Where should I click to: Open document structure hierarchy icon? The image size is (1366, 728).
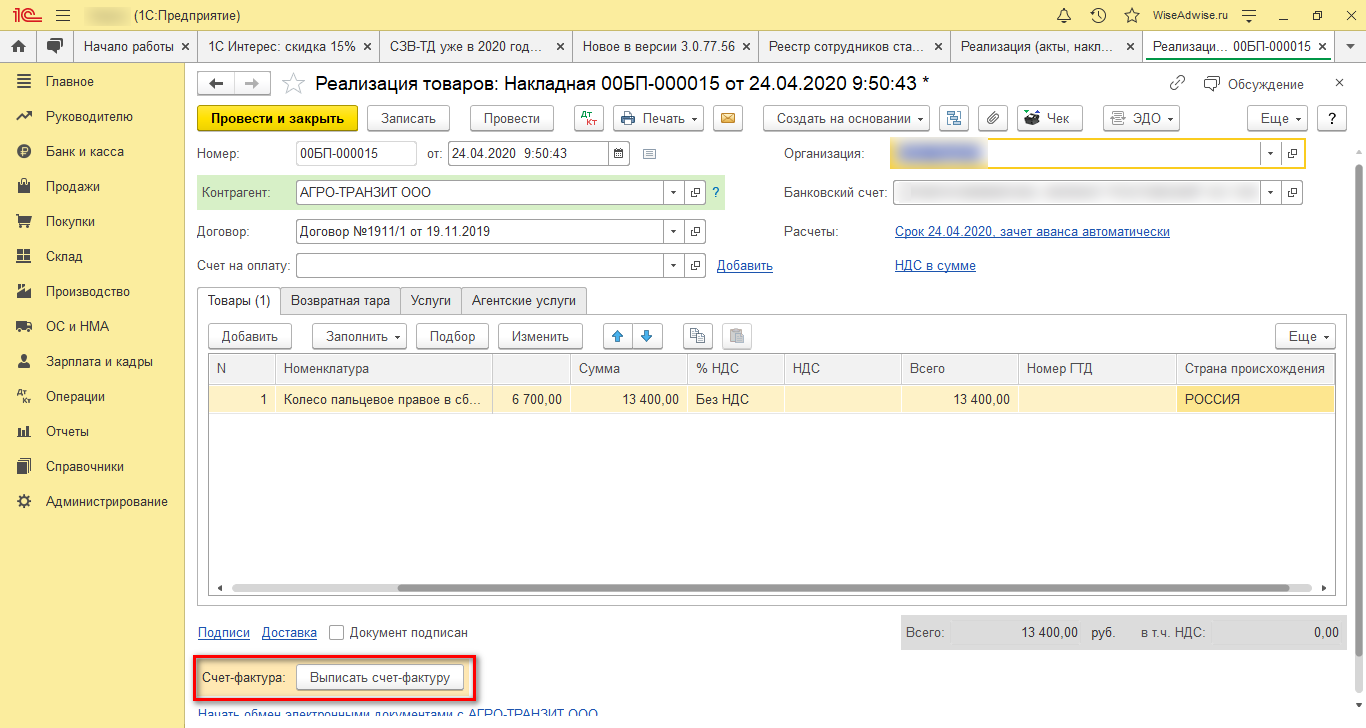955,118
